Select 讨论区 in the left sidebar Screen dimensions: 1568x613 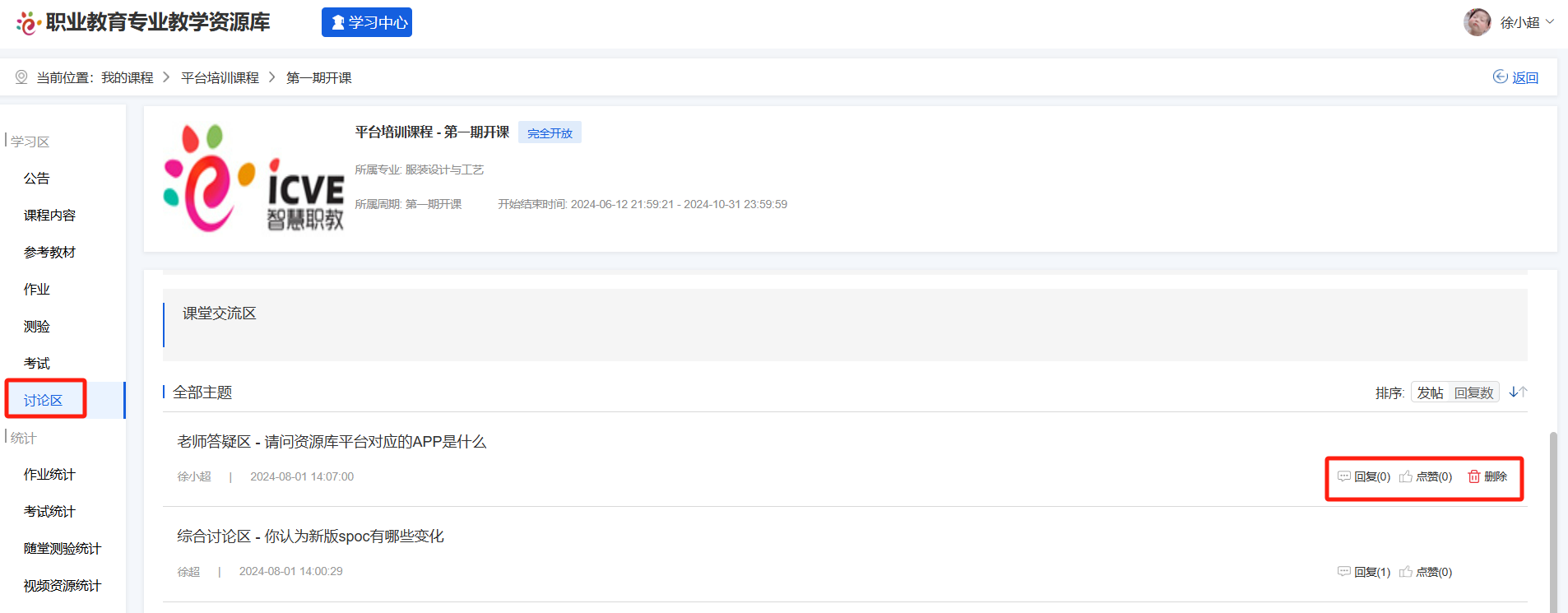43,400
